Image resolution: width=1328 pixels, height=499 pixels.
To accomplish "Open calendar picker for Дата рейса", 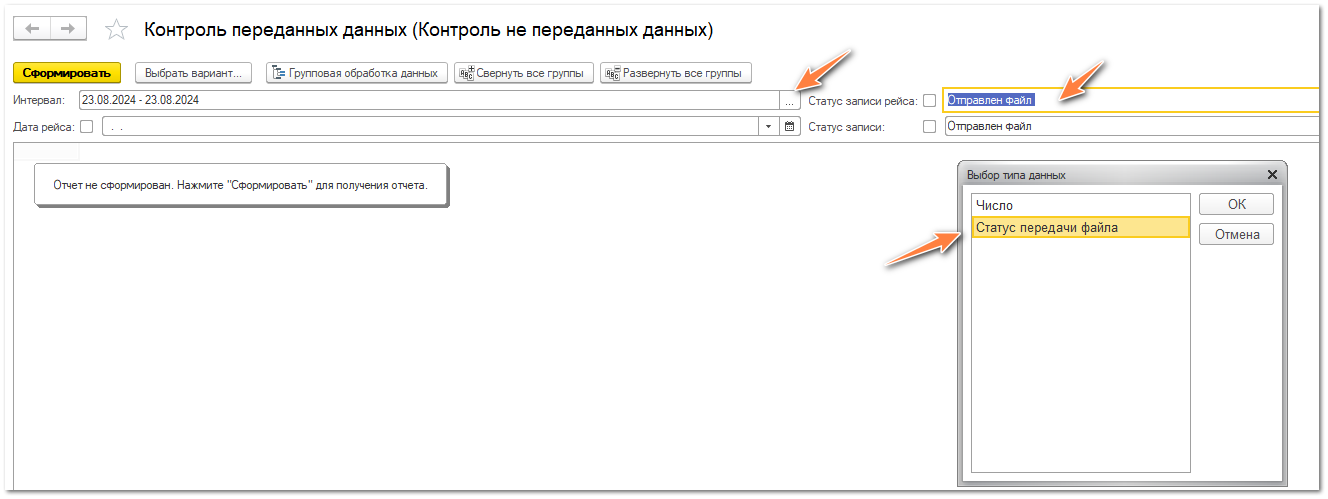I will (789, 127).
